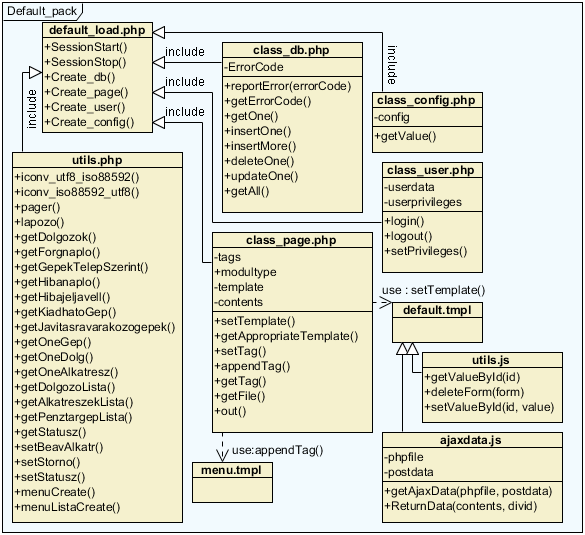
Task: Click +setTag() method
Action: point(240,351)
